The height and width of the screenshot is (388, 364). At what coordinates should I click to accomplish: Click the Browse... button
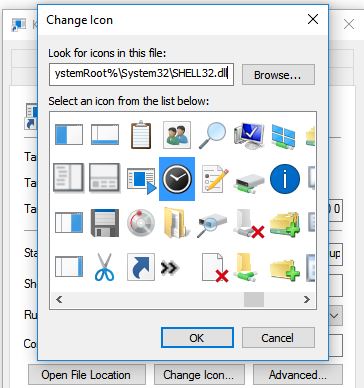click(x=278, y=75)
